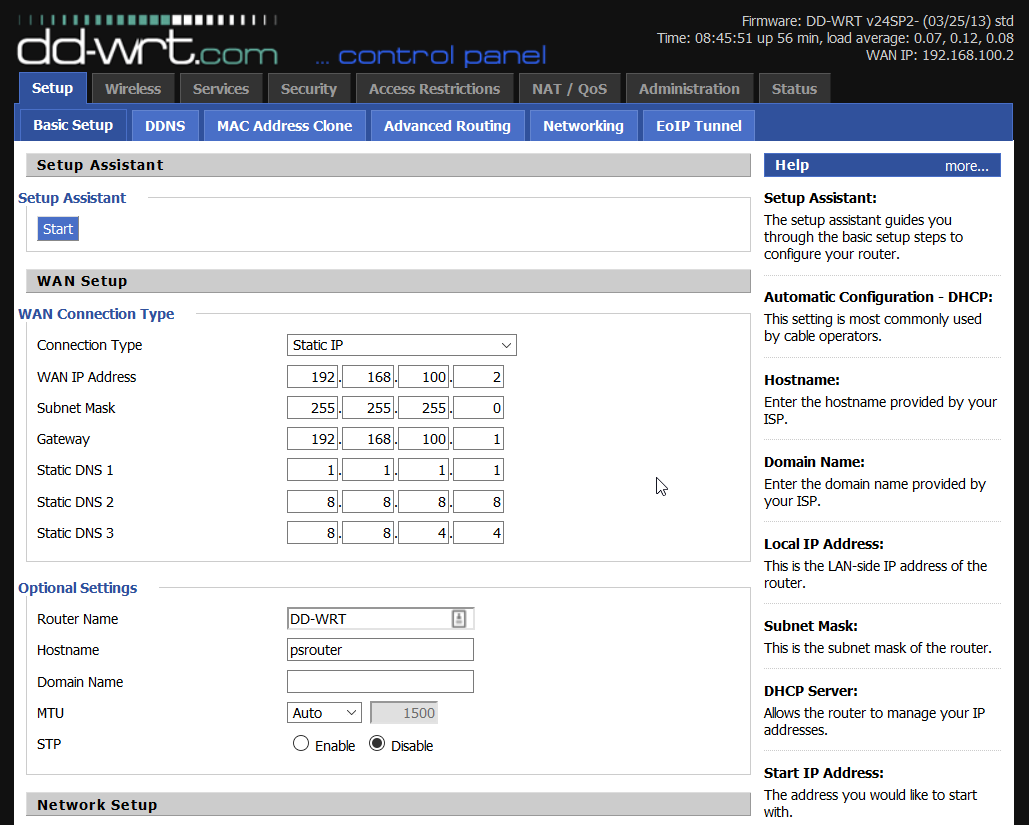
Task: Go to the DDNS sub-tab
Action: [x=165, y=125]
